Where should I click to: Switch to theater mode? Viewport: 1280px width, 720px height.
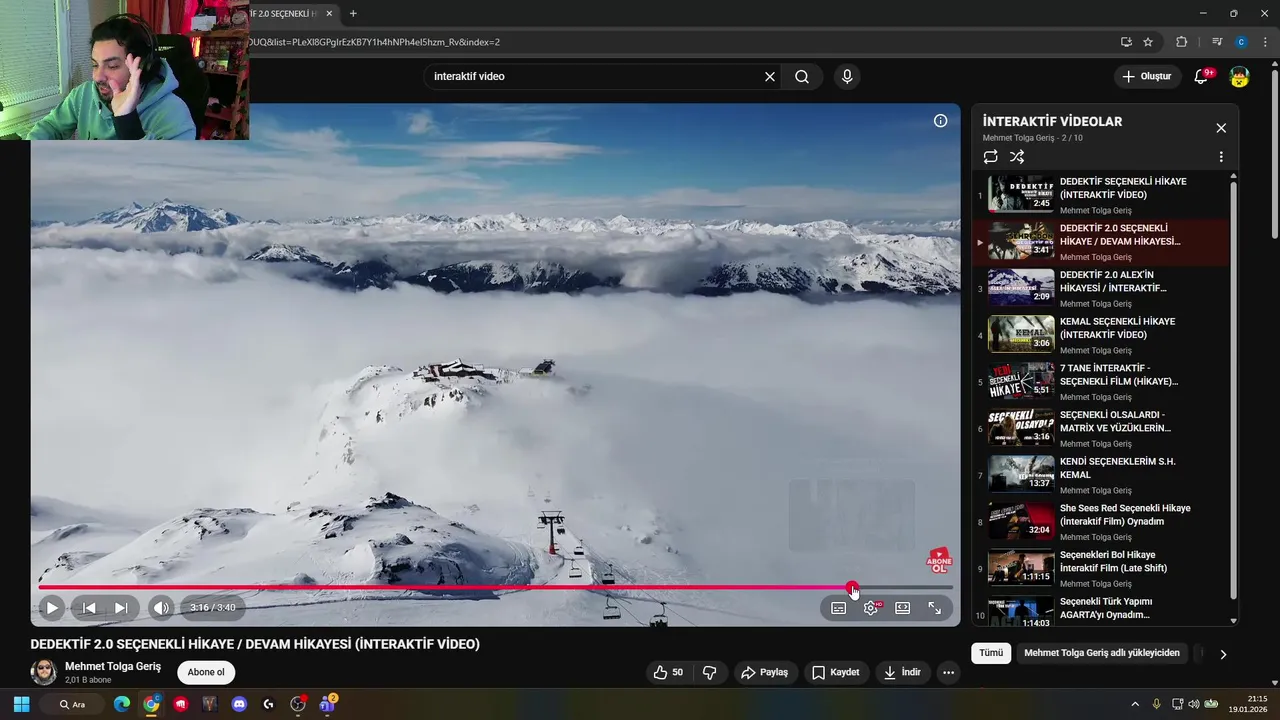[902, 608]
